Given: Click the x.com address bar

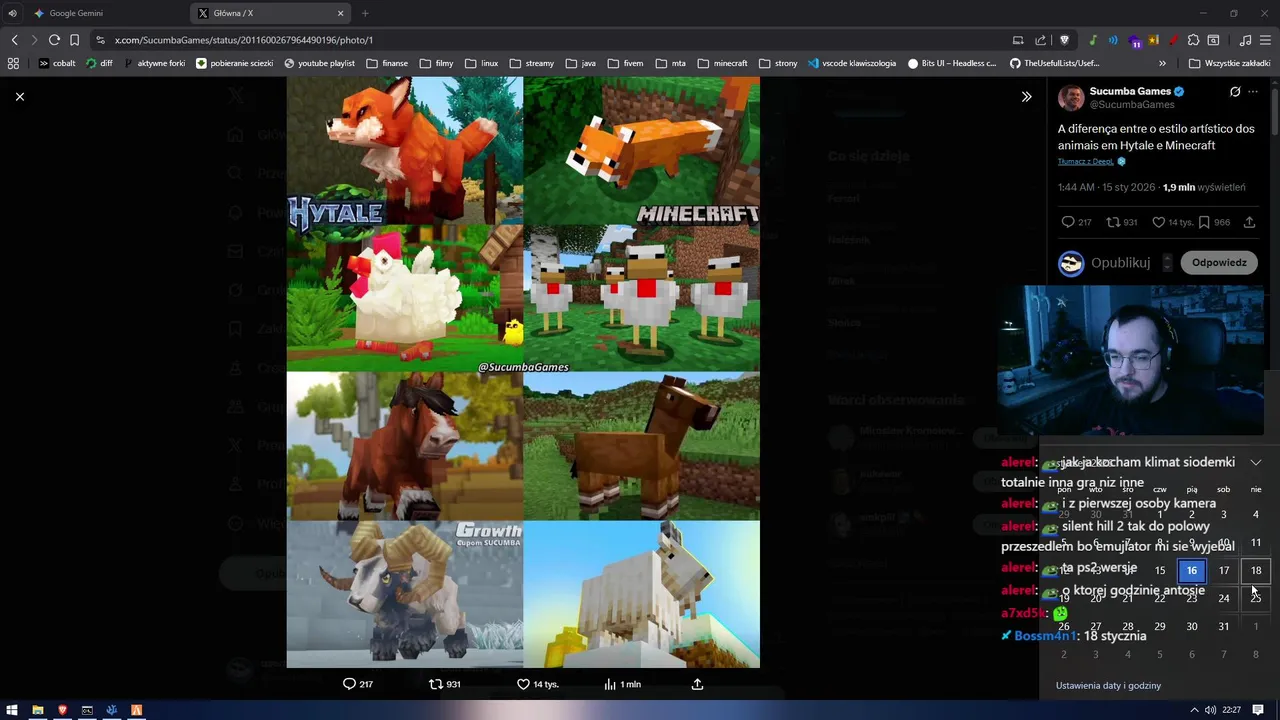Looking at the screenshot, I should pyautogui.click(x=550, y=40).
